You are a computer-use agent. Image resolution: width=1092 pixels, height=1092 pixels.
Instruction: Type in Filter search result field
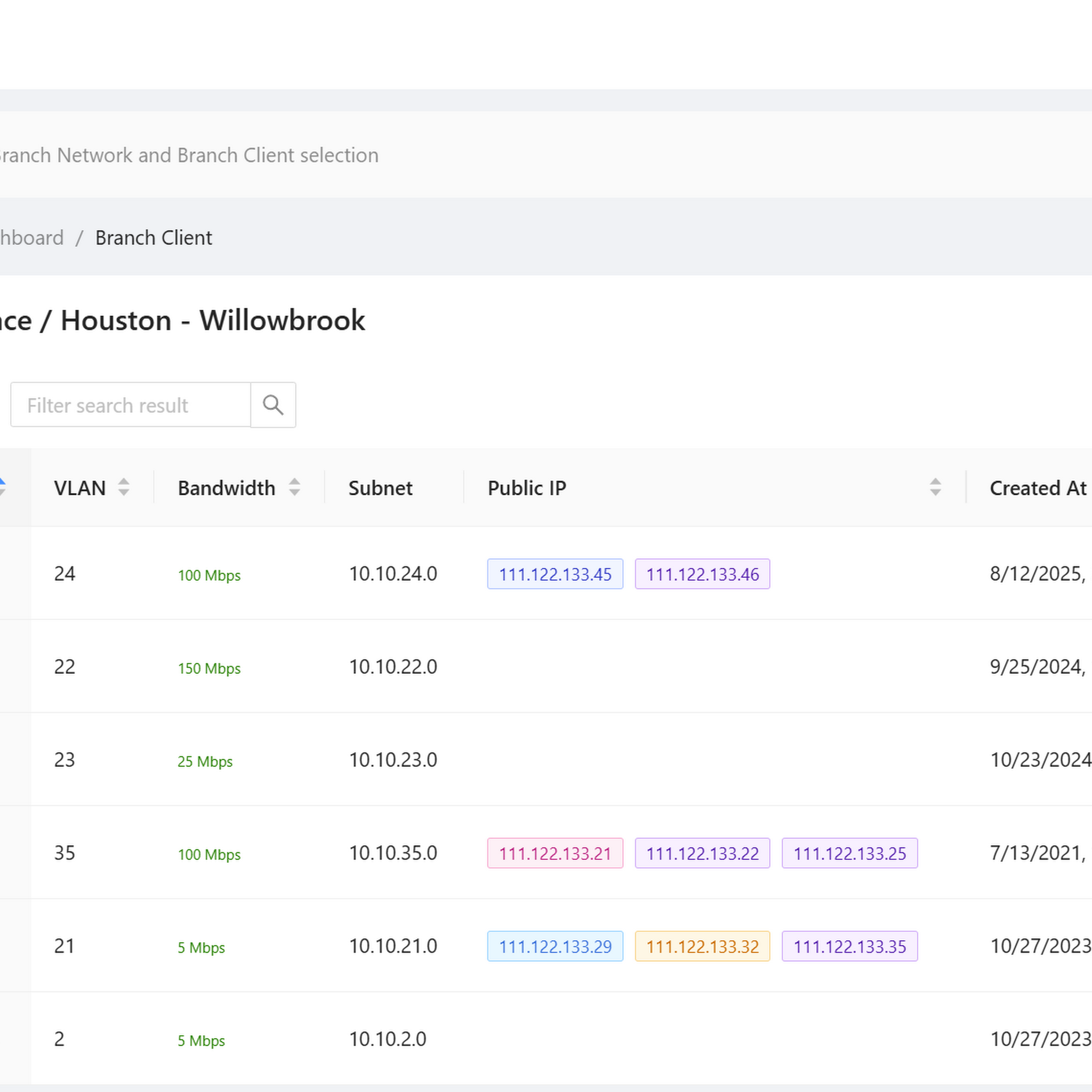tap(130, 405)
